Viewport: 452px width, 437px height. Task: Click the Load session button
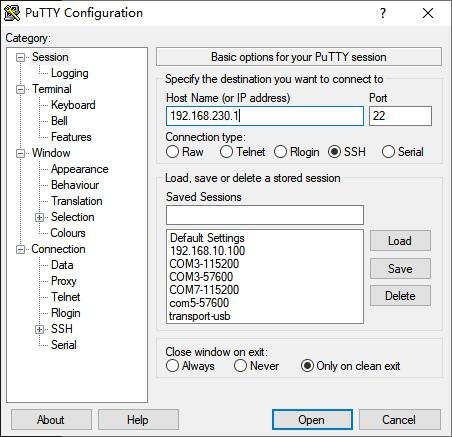(400, 240)
